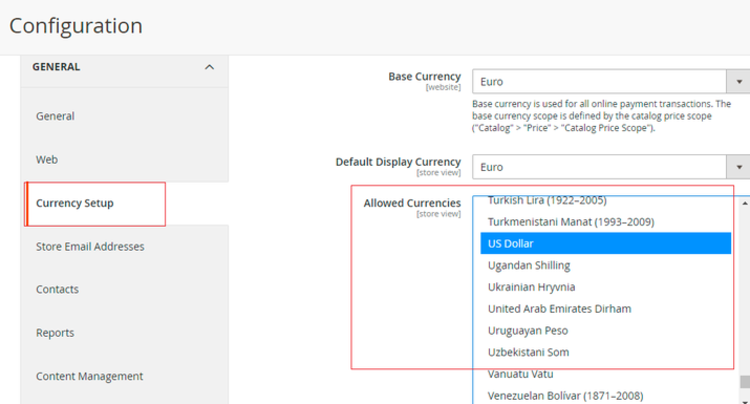Open the Contacts settings tab

[57, 289]
